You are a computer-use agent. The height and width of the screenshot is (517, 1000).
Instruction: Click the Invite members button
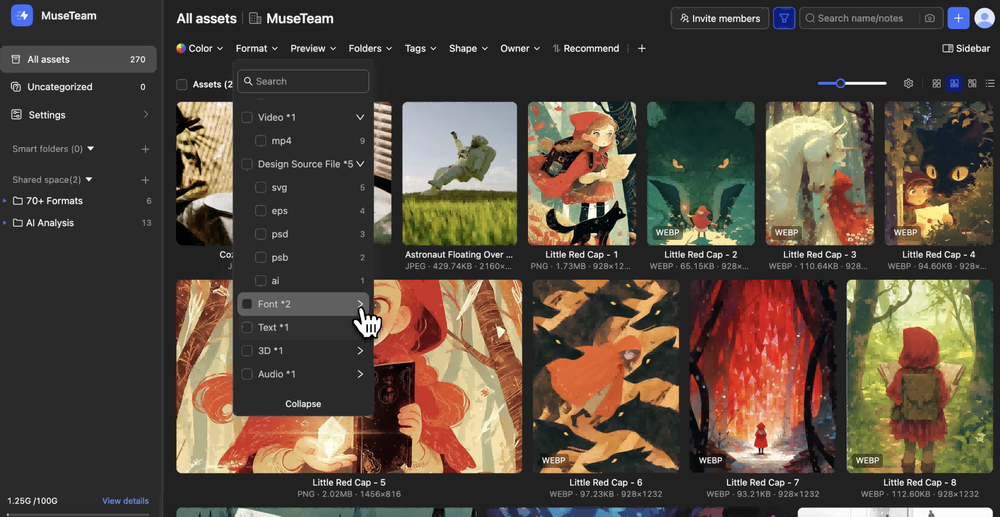[718, 18]
